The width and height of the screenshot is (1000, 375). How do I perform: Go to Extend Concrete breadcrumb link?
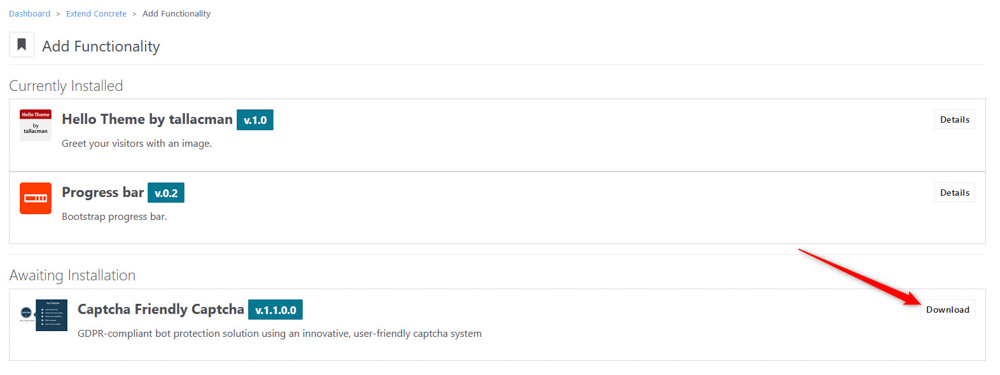96,13
